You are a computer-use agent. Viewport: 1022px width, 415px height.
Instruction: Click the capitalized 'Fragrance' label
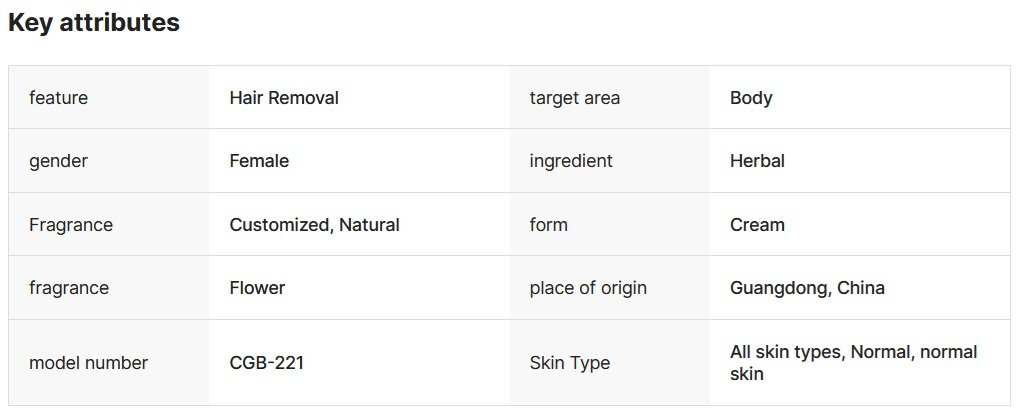click(71, 225)
